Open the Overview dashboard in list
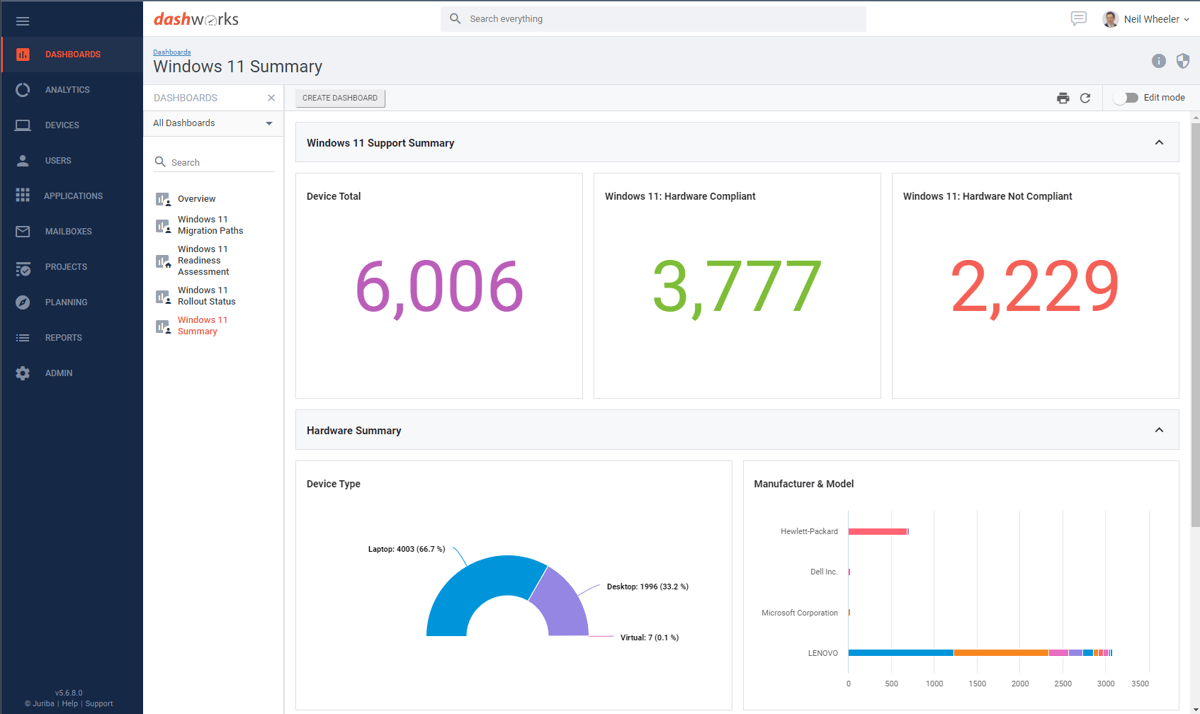 [196, 199]
